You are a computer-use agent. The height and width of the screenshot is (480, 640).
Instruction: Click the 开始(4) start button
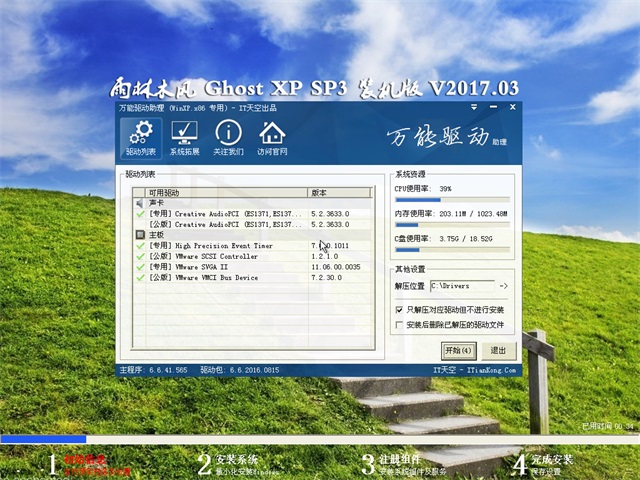click(459, 351)
